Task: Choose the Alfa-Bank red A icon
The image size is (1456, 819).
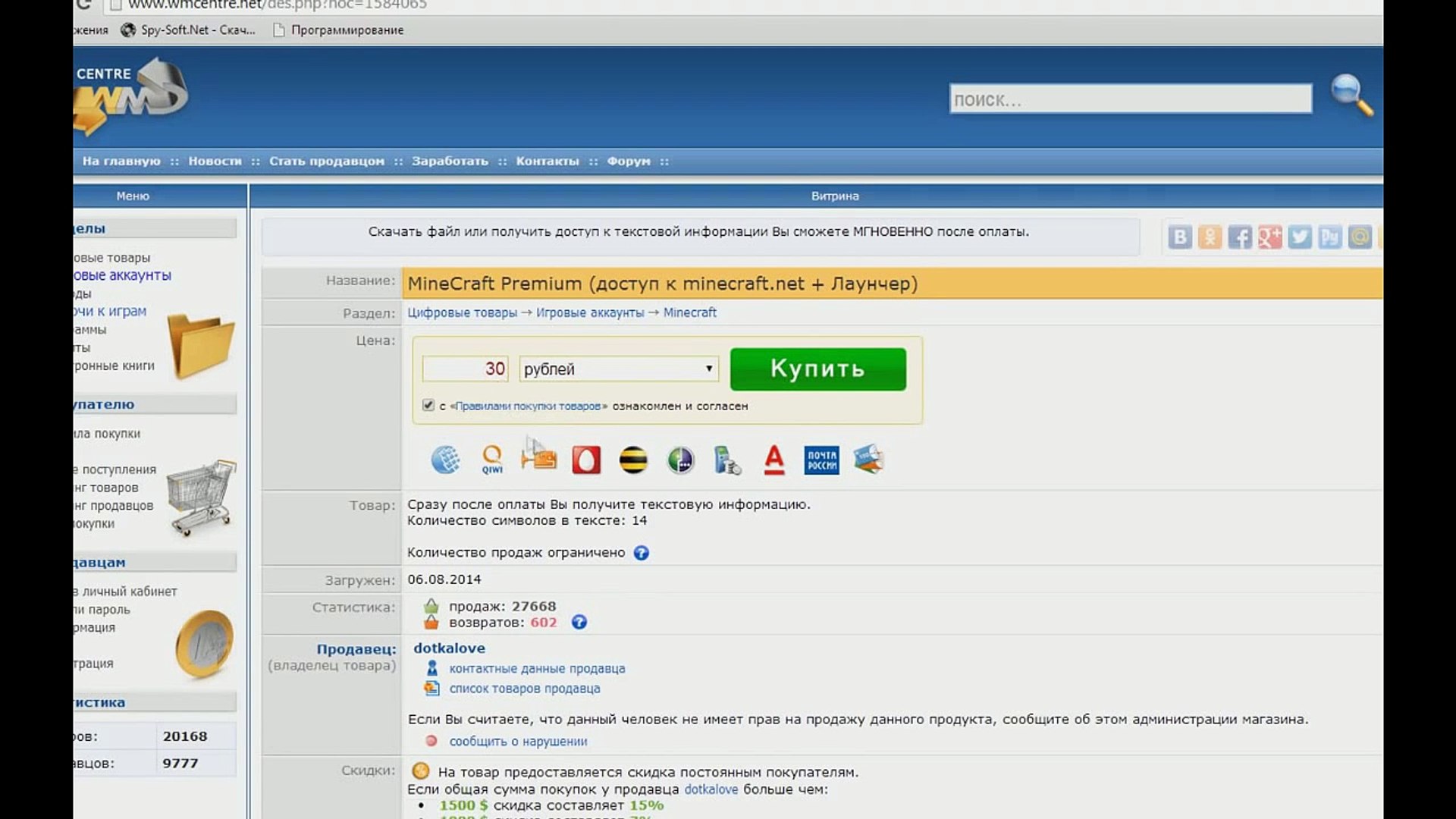Action: tap(774, 460)
